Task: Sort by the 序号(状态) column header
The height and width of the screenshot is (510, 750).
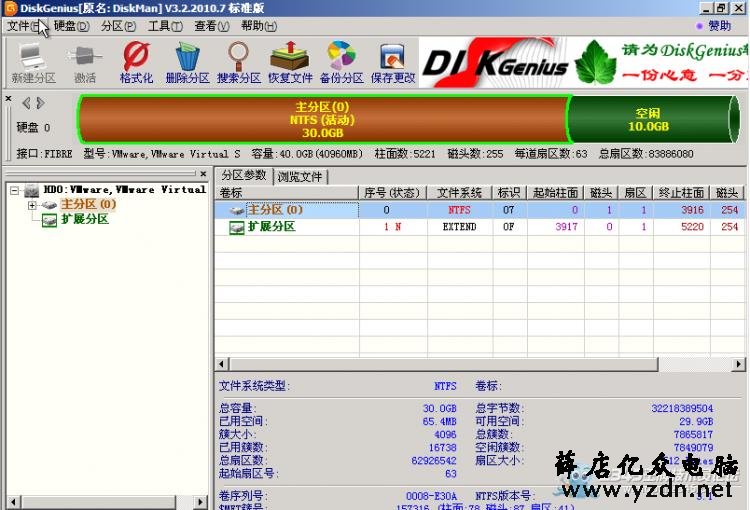Action: (392, 193)
